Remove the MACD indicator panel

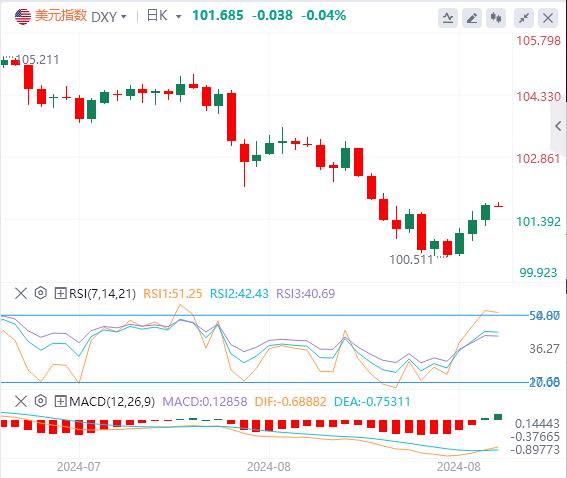click(21, 401)
